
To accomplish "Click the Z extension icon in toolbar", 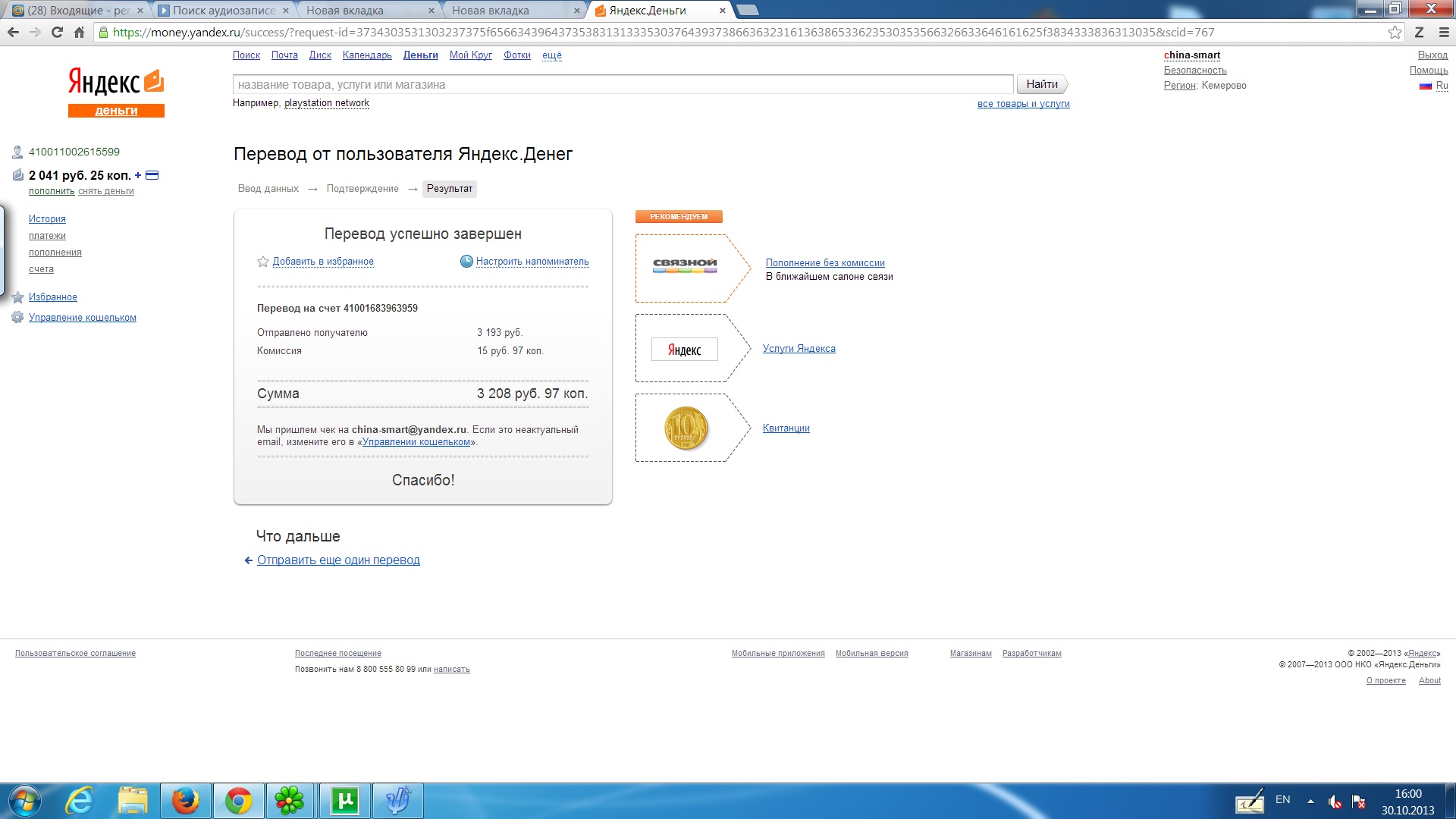I will (x=1419, y=32).
